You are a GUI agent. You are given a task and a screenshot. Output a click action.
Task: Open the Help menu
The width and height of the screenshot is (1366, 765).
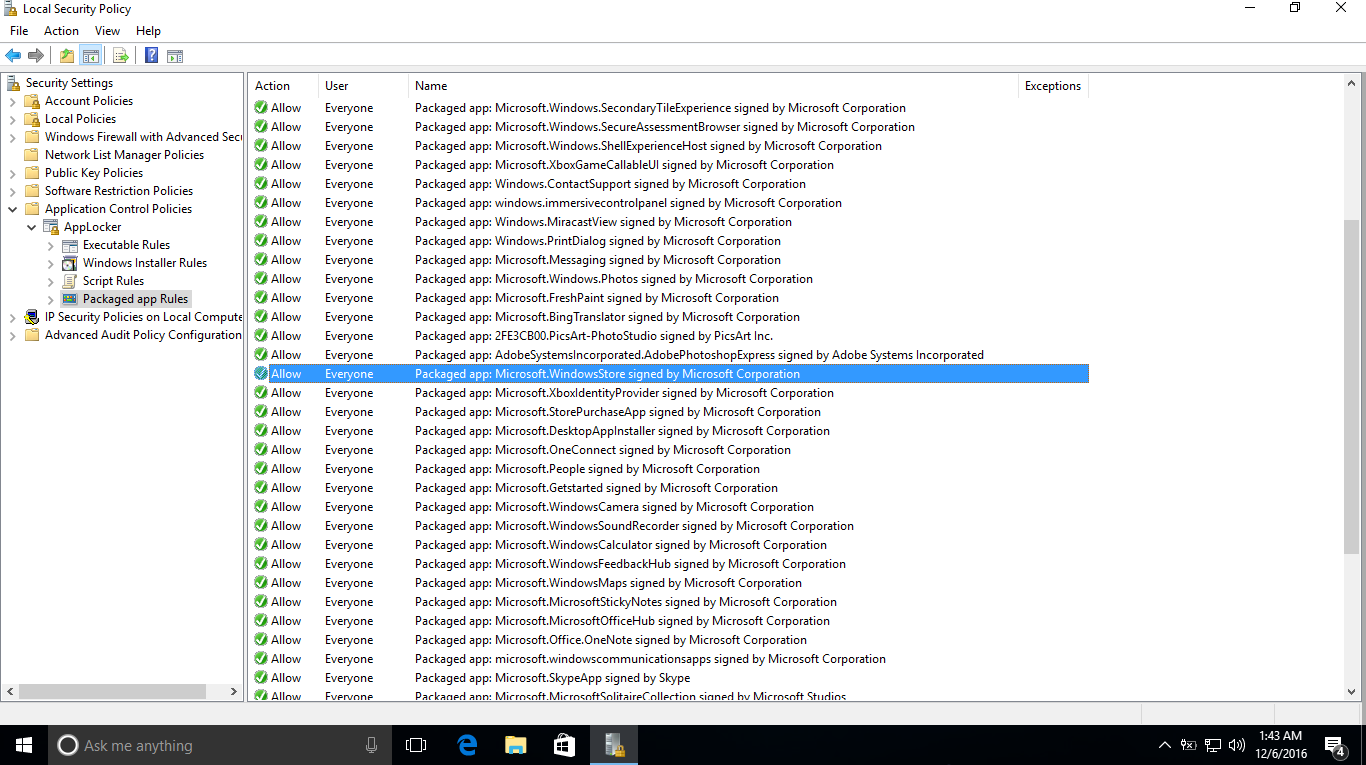click(148, 31)
